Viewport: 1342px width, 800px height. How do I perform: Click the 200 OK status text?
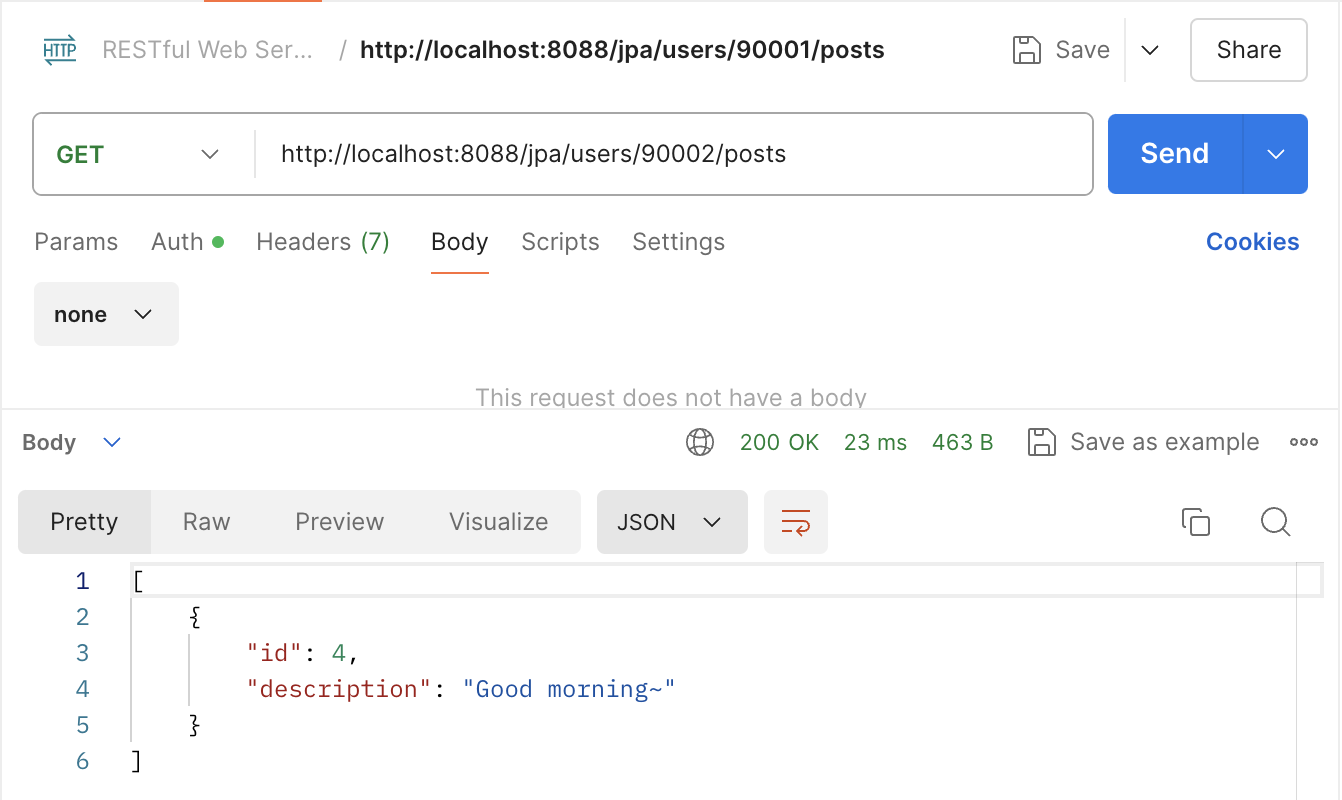point(779,442)
